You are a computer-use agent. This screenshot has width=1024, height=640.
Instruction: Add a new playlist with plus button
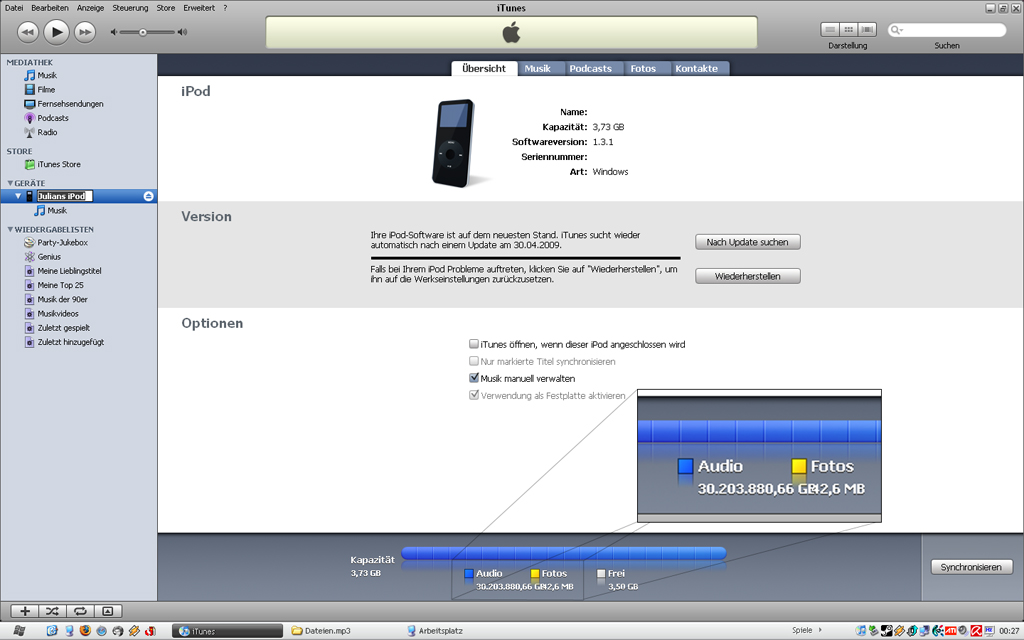pos(25,611)
